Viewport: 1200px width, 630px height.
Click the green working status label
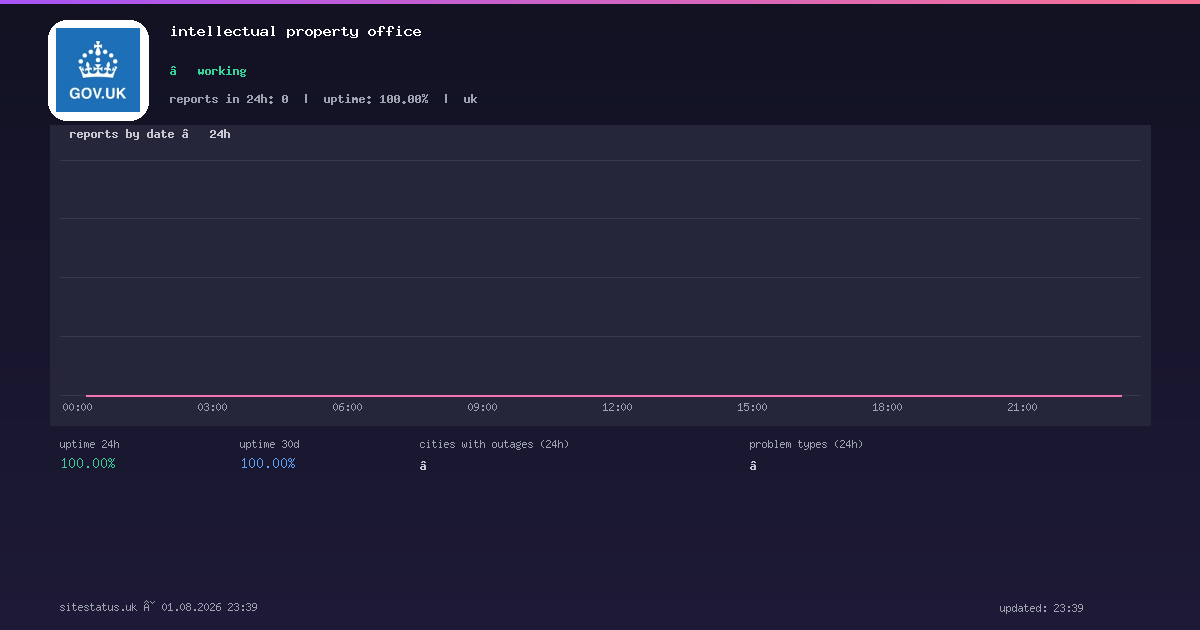pyautogui.click(x=221, y=71)
